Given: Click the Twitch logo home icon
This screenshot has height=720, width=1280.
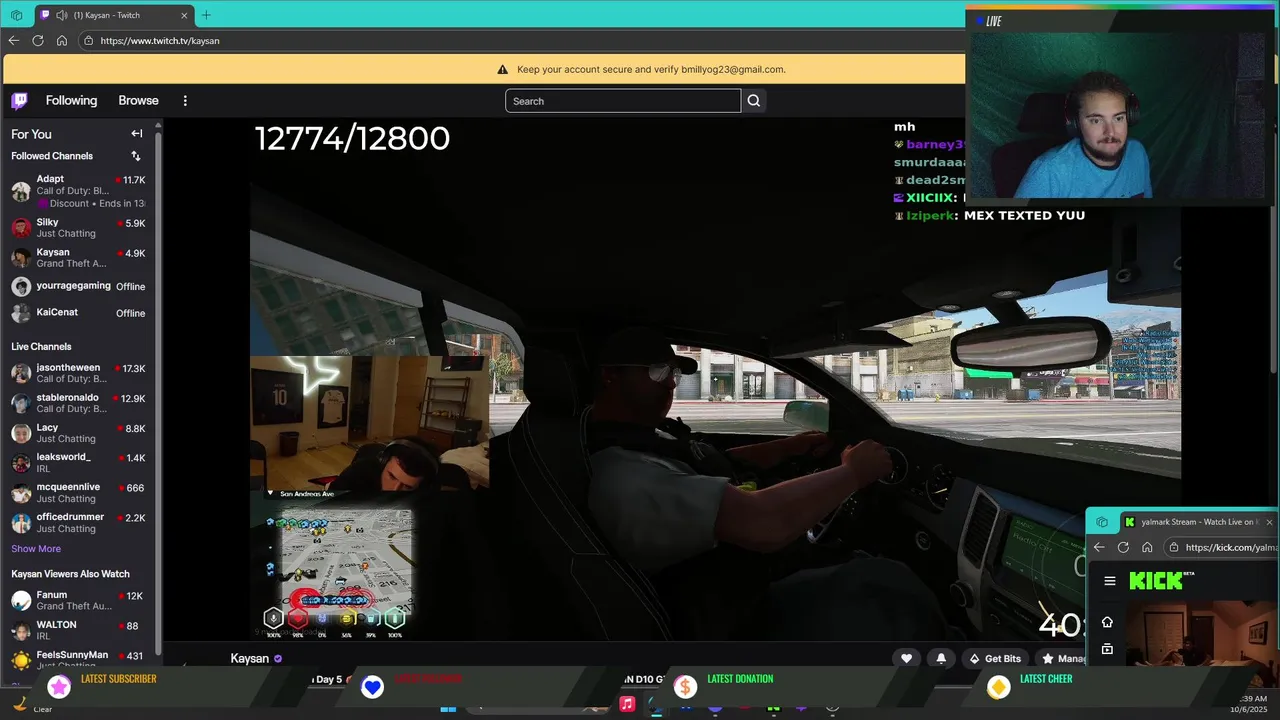Looking at the screenshot, I should [19, 100].
